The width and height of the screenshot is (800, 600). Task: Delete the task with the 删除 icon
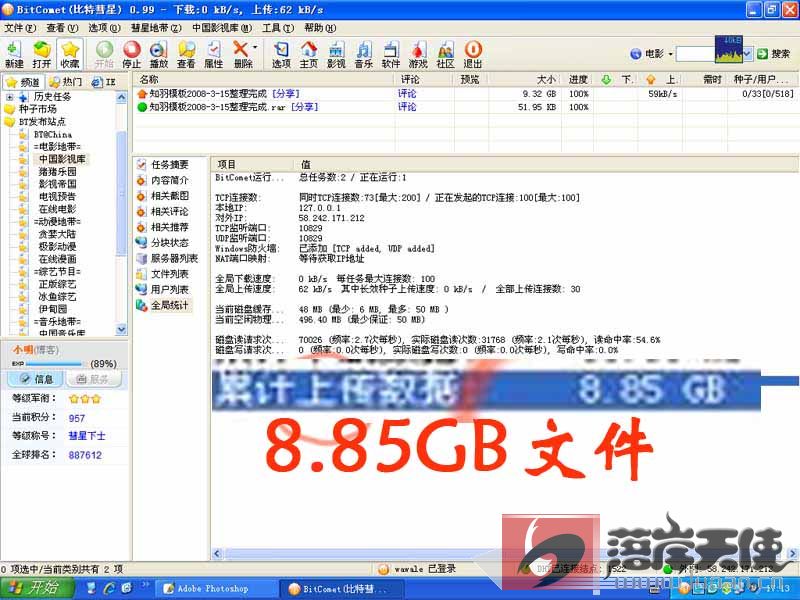click(x=241, y=54)
